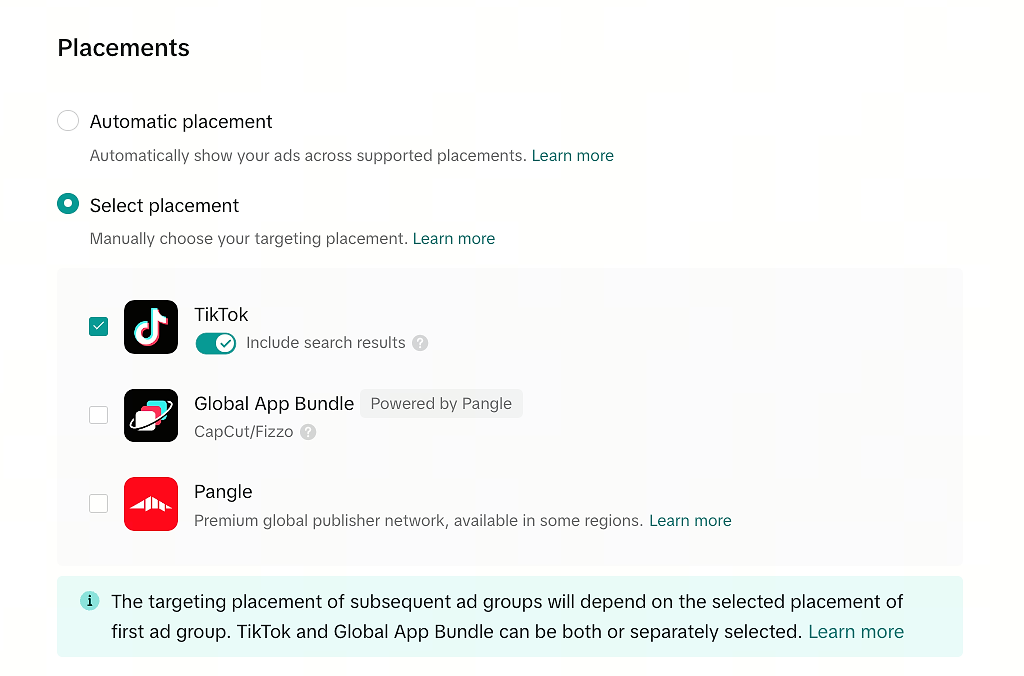Toggle off Include search results switch
Image resolution: width=1024 pixels, height=676 pixels.
216,343
